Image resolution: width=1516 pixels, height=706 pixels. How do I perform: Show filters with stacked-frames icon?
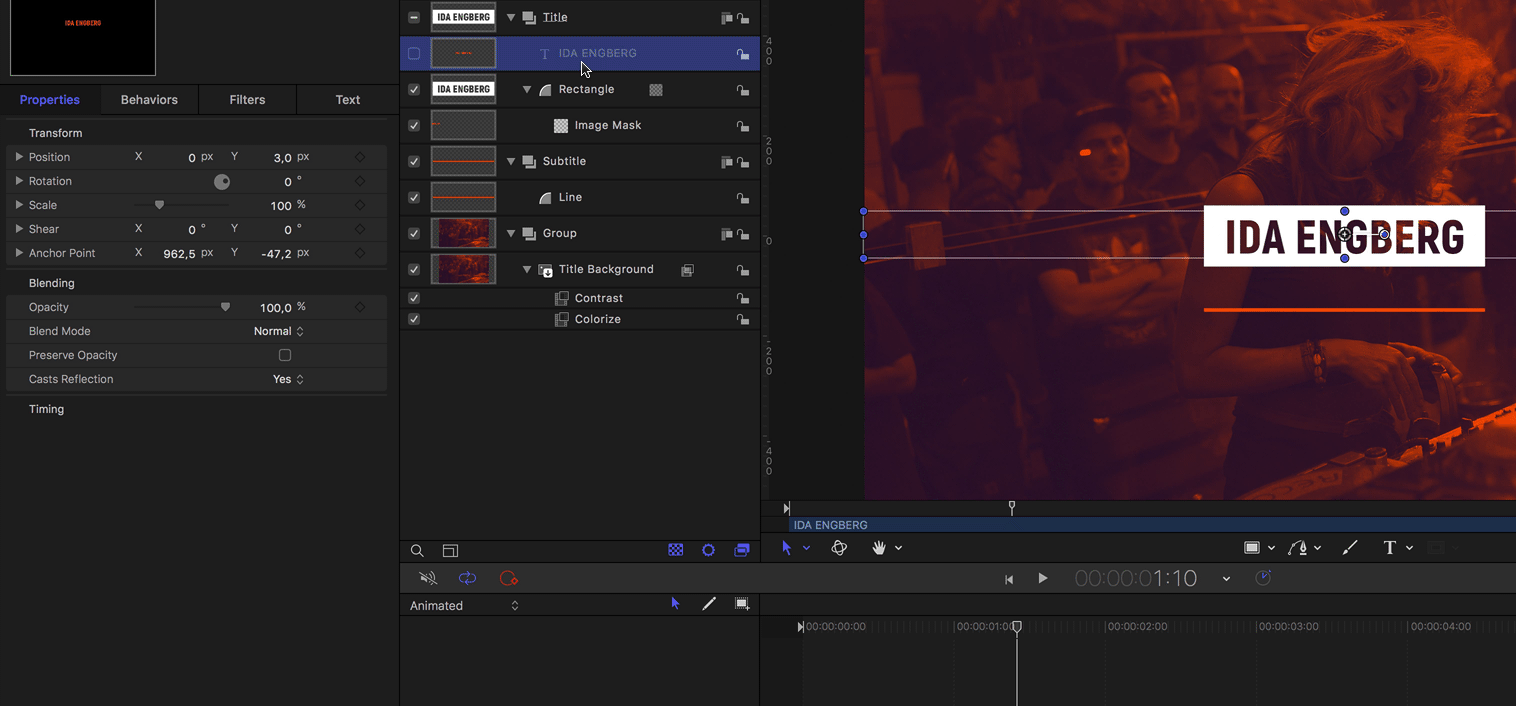coord(741,550)
